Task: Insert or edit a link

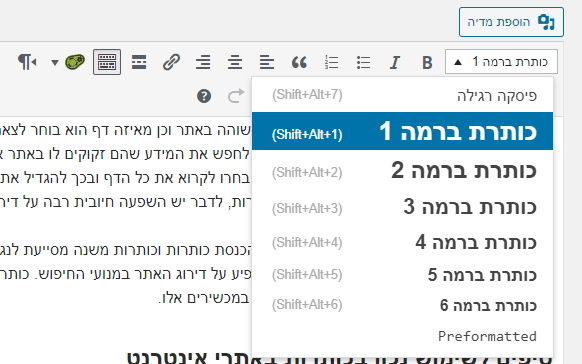Action: [x=171, y=62]
